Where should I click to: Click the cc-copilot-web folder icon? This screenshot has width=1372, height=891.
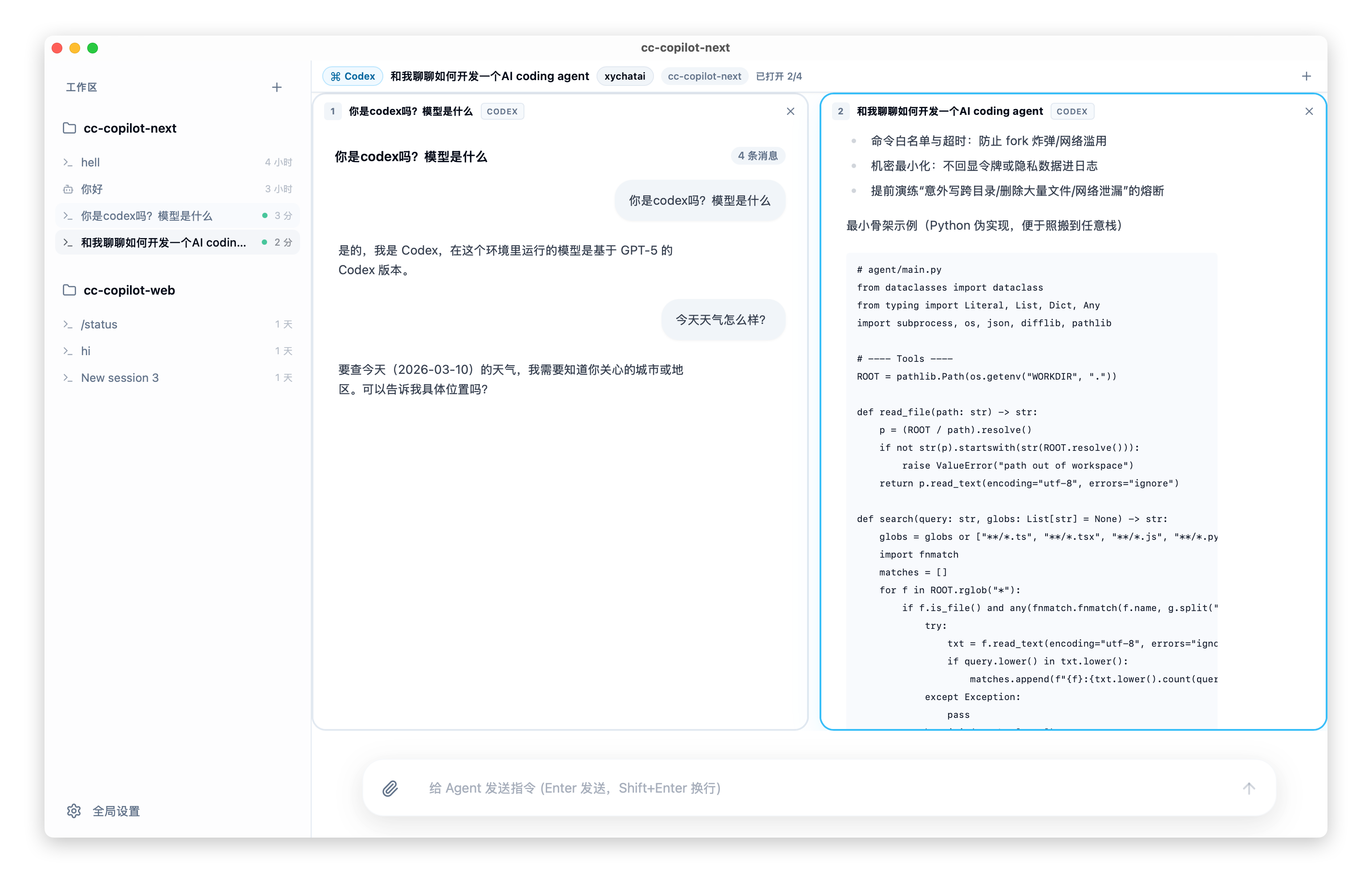tap(69, 290)
